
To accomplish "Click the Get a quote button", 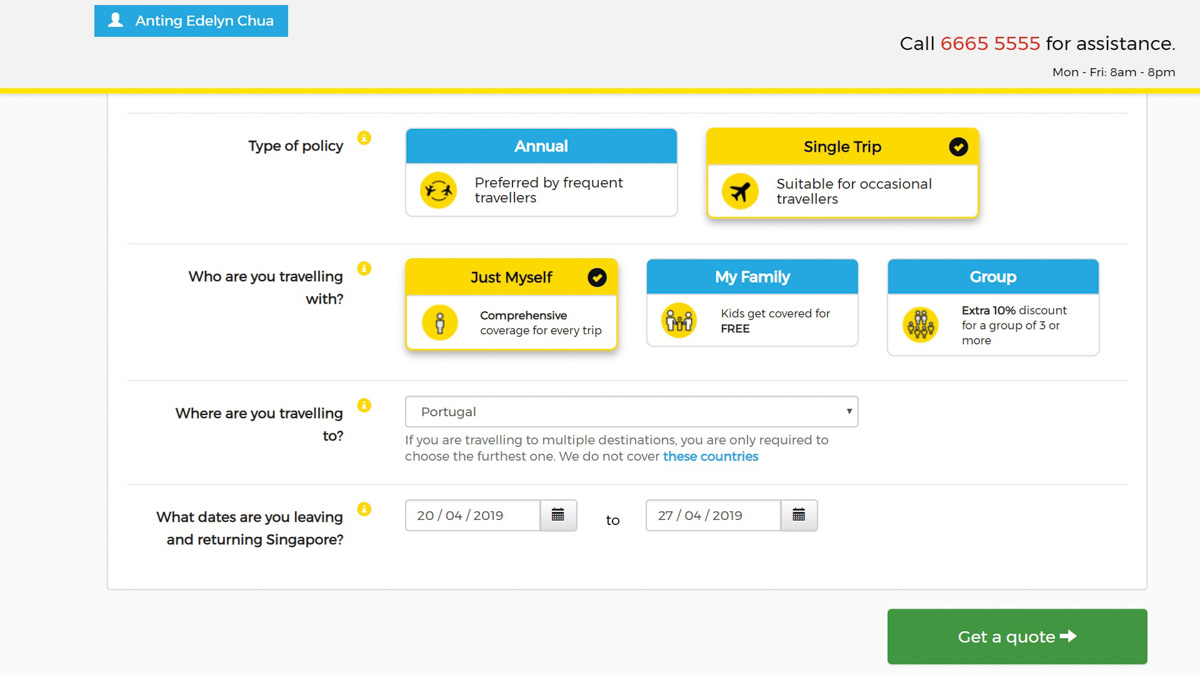I will (x=1017, y=636).
